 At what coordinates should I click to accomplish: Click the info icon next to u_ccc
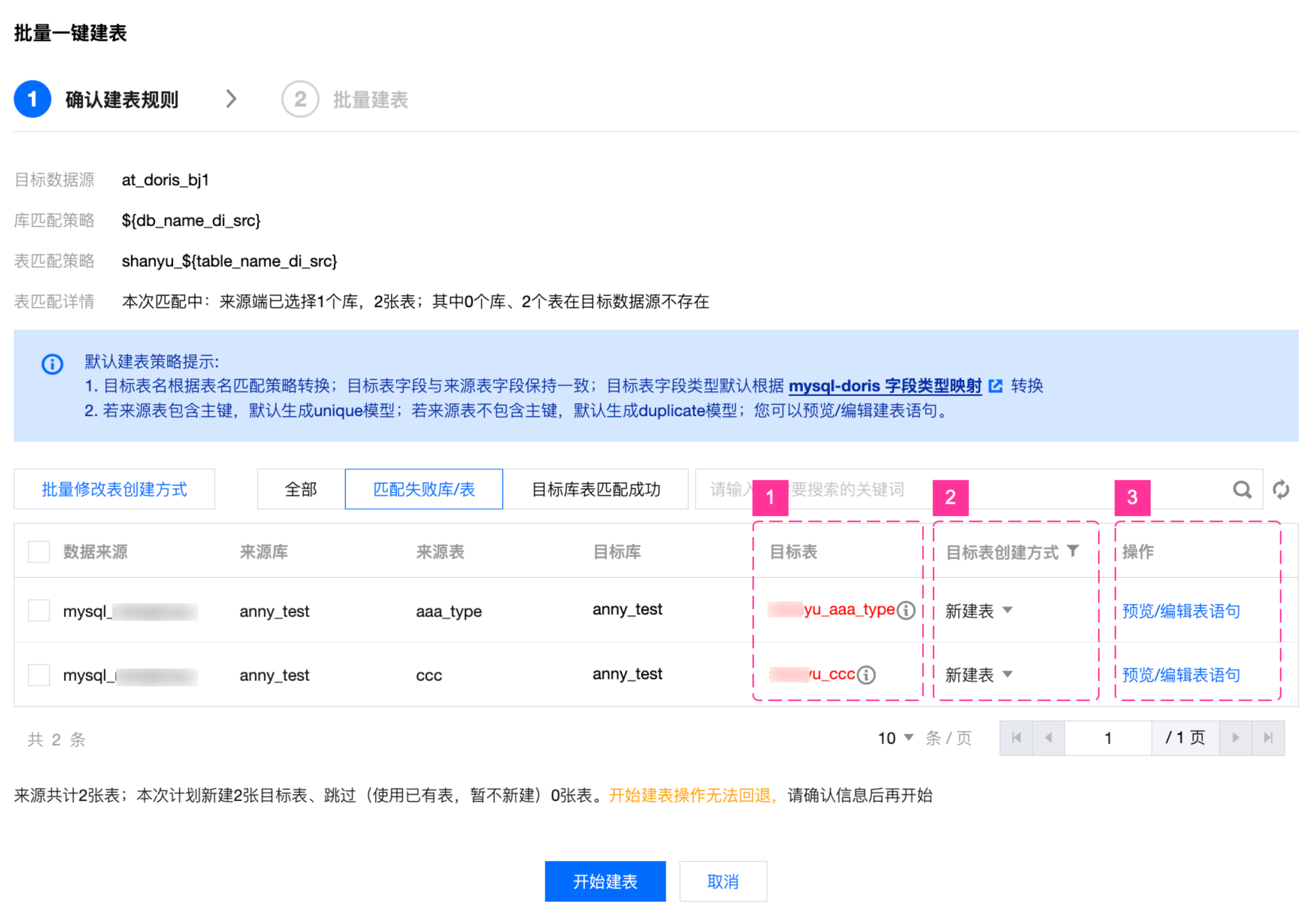coord(866,674)
